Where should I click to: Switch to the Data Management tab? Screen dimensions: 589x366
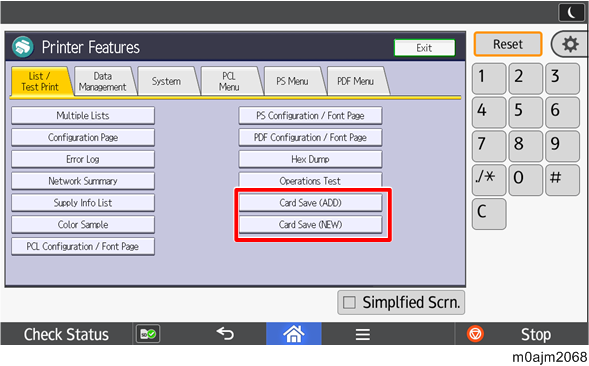point(103,82)
